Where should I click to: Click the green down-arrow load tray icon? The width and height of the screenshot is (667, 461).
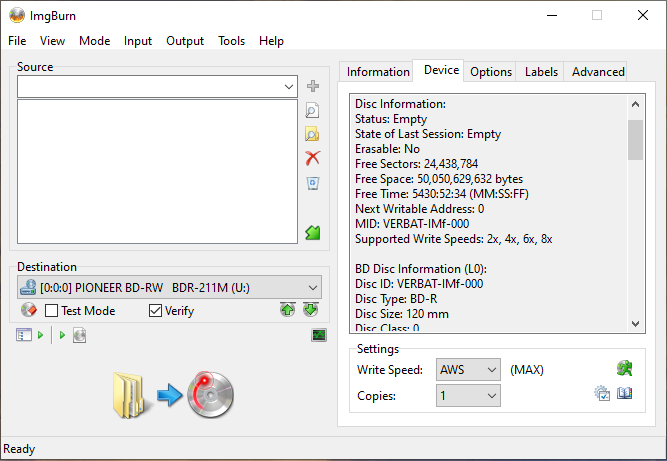tap(311, 310)
